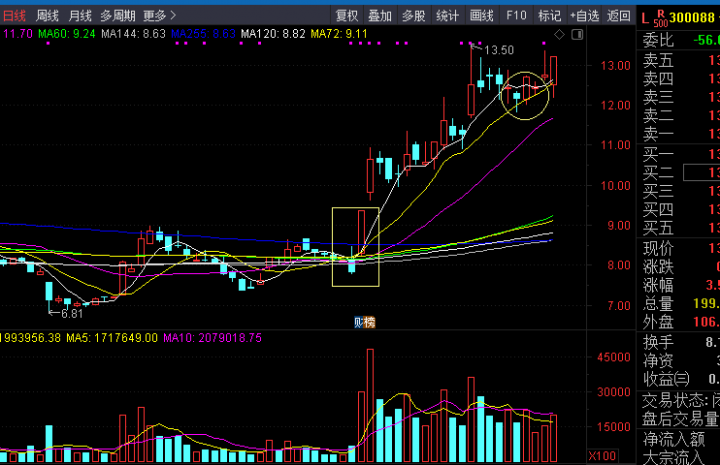
Task: Open the 复权 price adjustment menu
Action: (x=347, y=16)
